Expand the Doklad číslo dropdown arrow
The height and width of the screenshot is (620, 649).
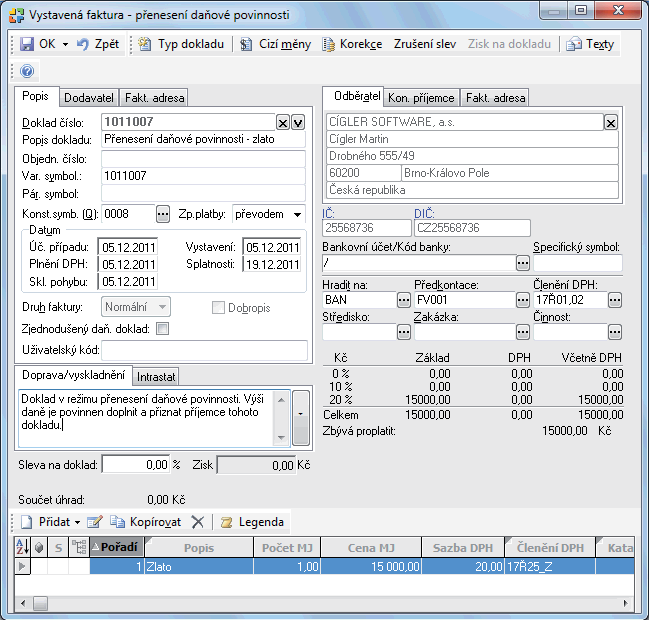pos(298,122)
